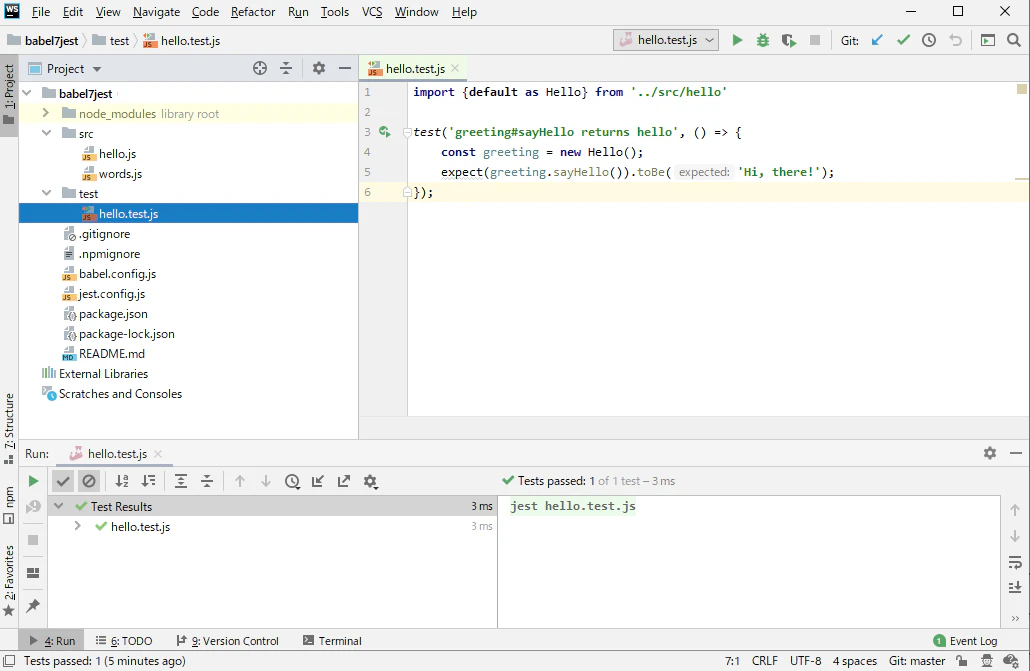Image resolution: width=1030 pixels, height=671 pixels.
Task: Click the Git Update Project arrow
Action: tap(877, 41)
